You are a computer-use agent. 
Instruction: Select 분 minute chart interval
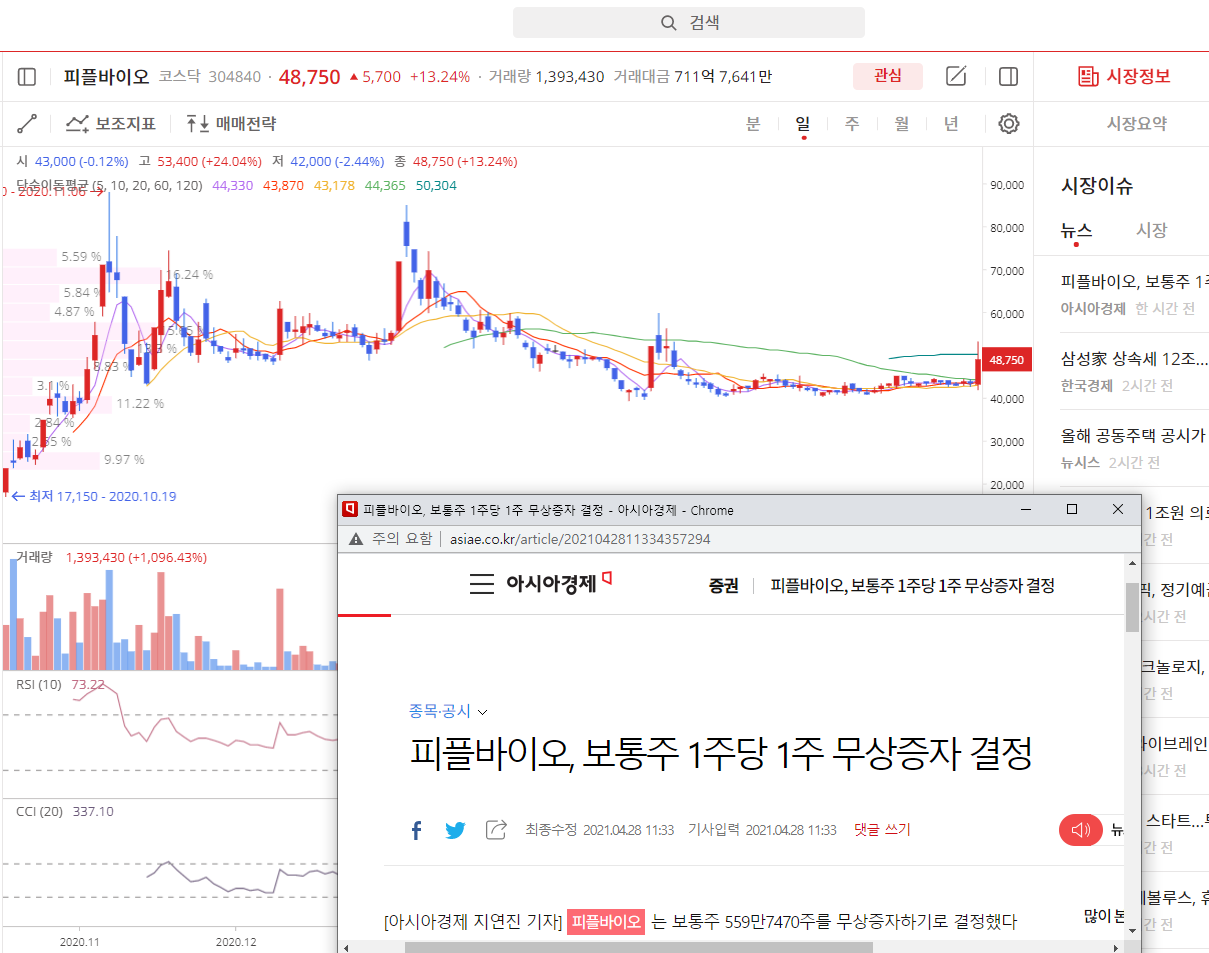[x=753, y=124]
